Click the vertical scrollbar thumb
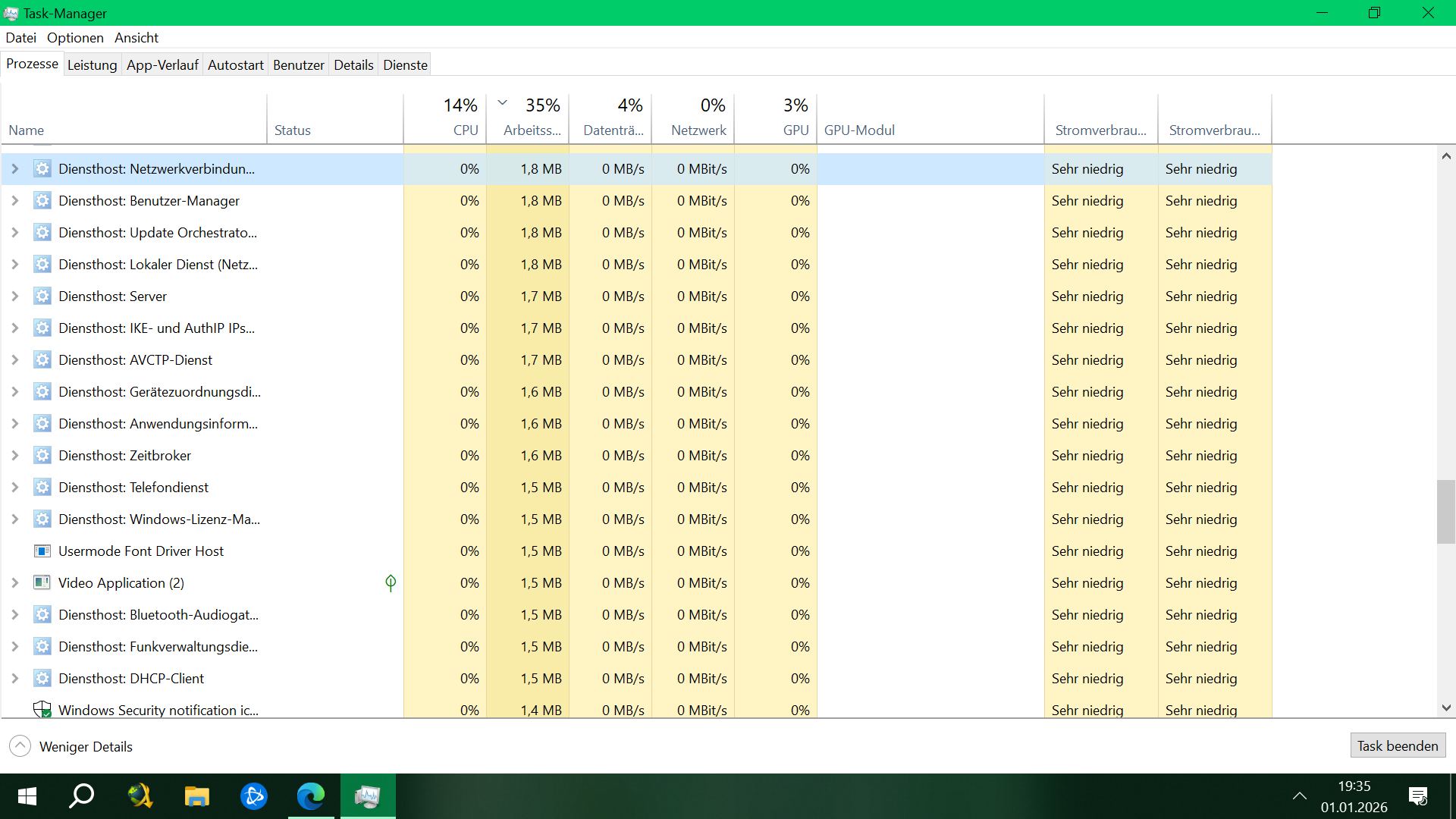The width and height of the screenshot is (1456, 819). 1445,512
